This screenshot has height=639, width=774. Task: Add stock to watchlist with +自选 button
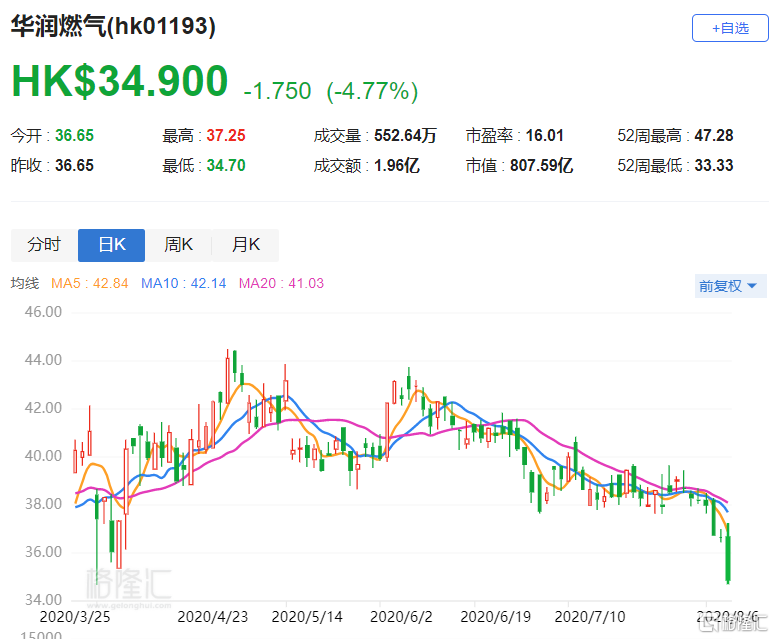730,28
